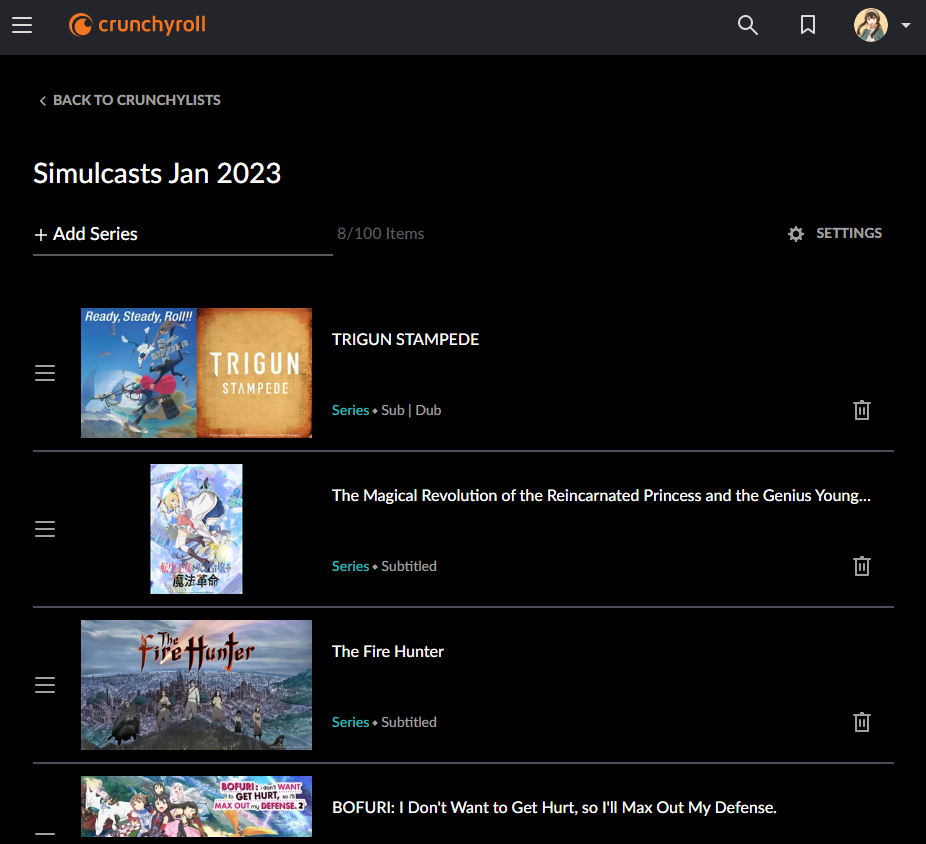Screen dimensions: 926x844
Task: Click the chevron on BACK TO CRUNCHYLISTS
Action: [42, 100]
